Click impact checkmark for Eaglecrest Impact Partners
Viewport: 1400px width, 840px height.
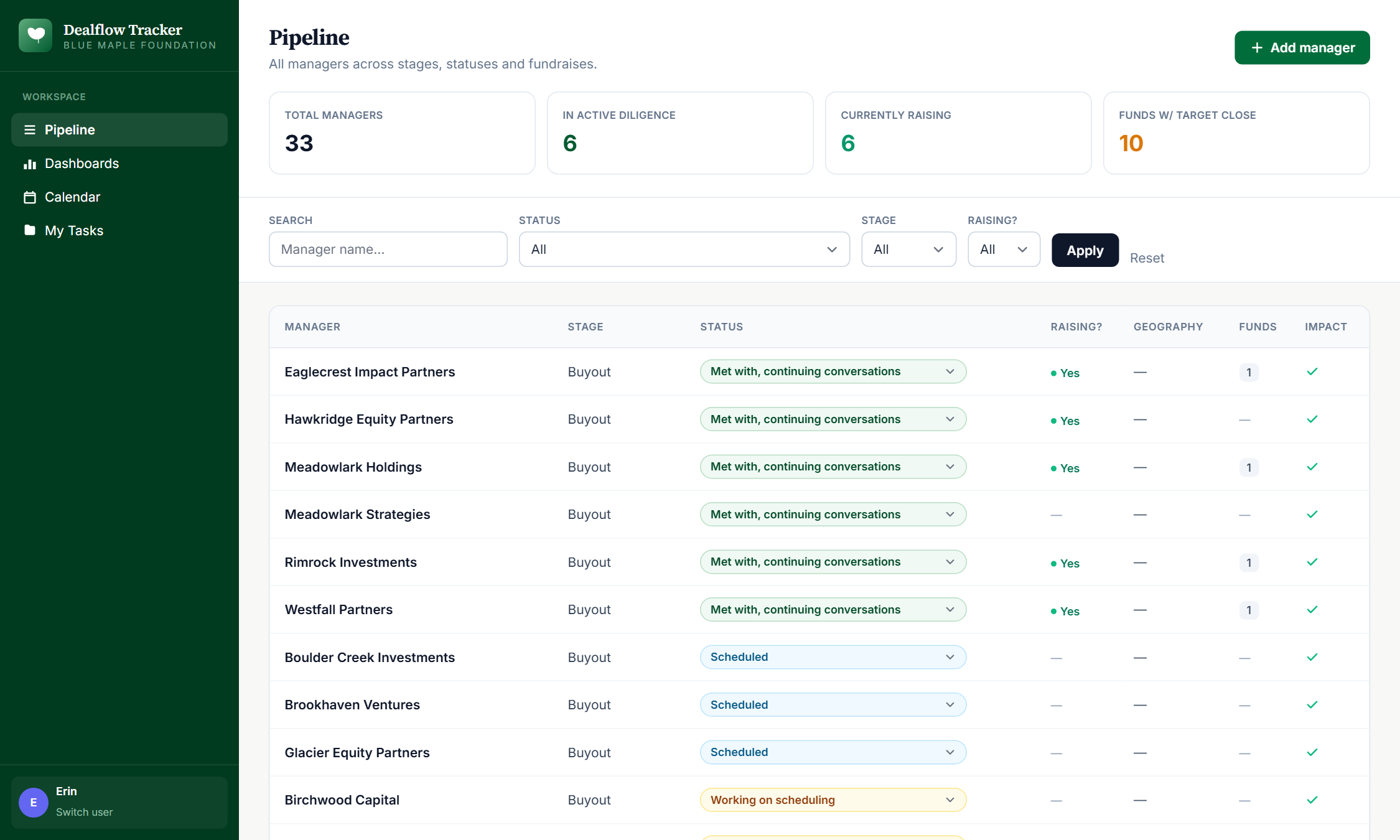(1312, 372)
